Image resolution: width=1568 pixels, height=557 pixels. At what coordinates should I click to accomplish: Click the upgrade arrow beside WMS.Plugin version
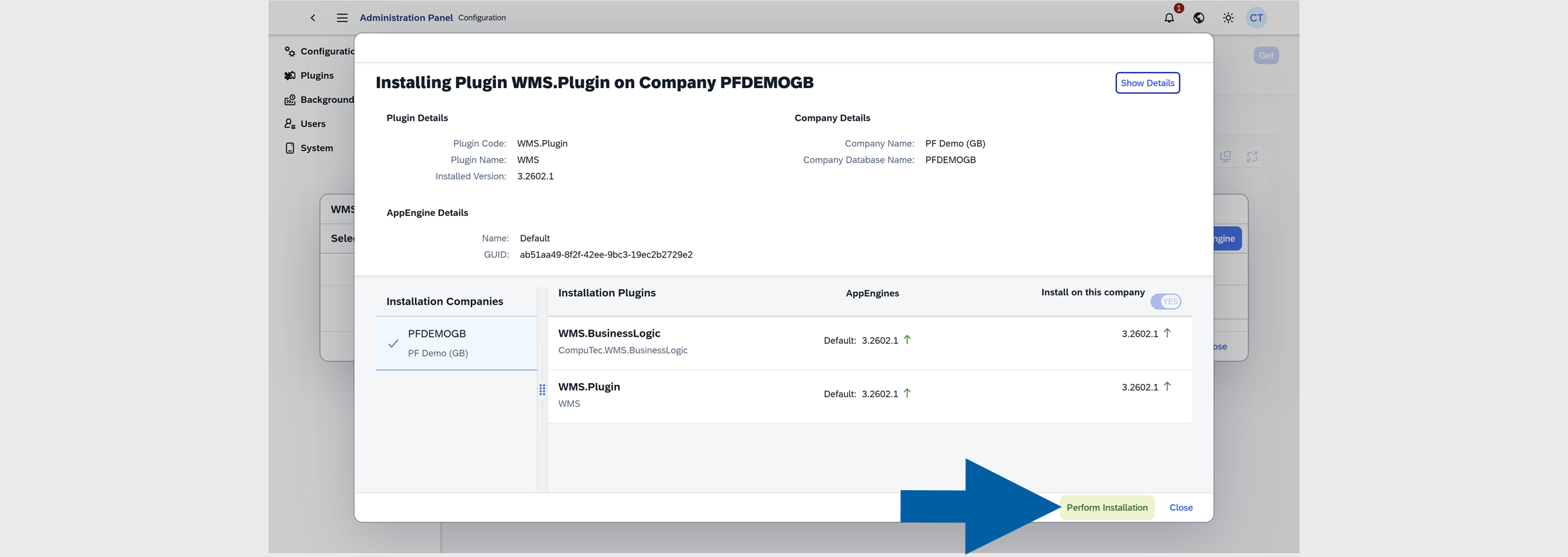tap(1167, 387)
